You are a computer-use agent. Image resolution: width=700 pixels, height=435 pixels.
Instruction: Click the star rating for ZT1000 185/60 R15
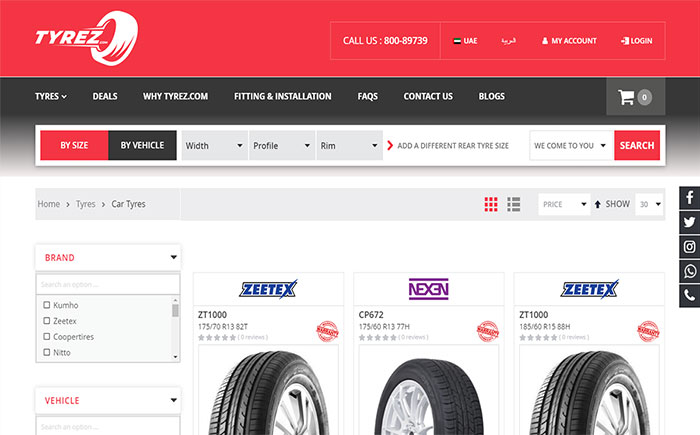click(x=538, y=337)
